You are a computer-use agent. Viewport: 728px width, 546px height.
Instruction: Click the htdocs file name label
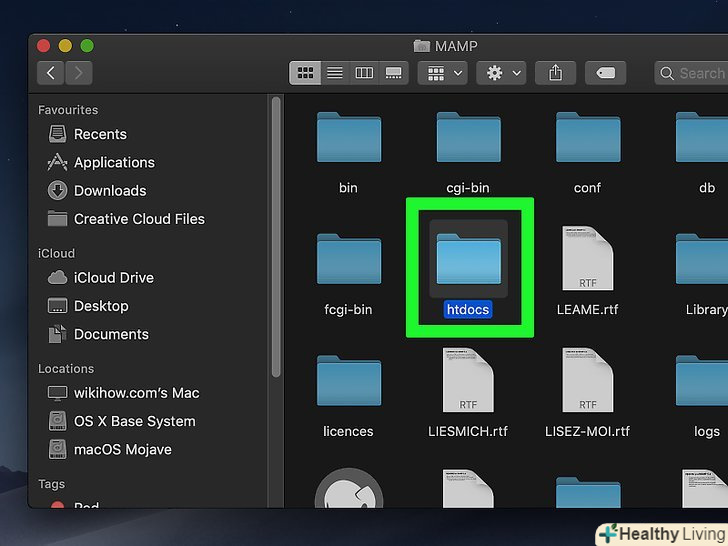click(468, 310)
